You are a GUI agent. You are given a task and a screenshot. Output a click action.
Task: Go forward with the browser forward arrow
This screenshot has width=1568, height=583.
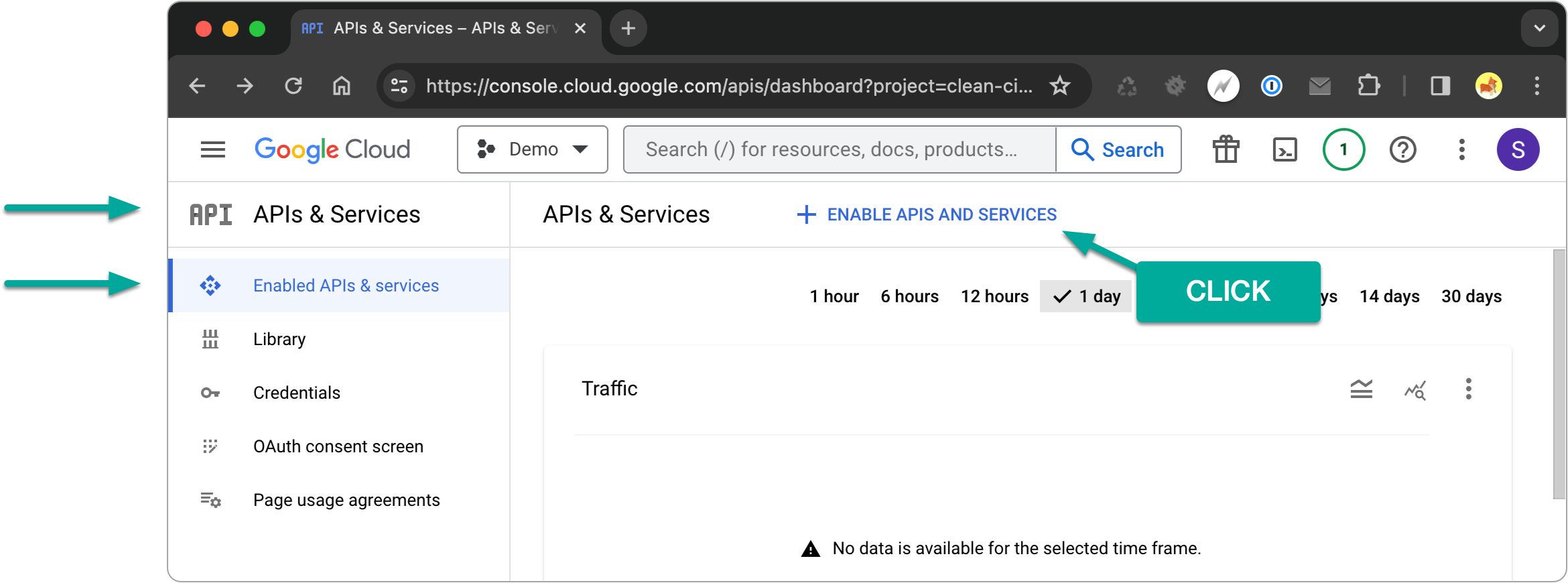pos(245,86)
